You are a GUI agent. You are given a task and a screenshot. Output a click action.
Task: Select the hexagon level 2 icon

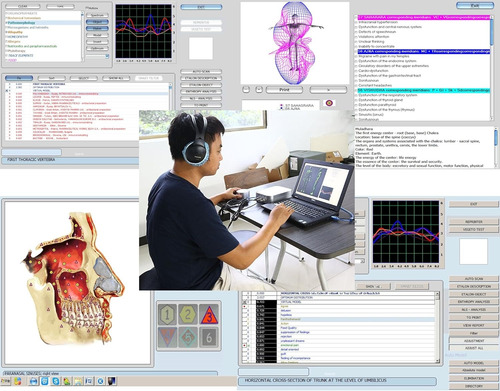[188, 314]
